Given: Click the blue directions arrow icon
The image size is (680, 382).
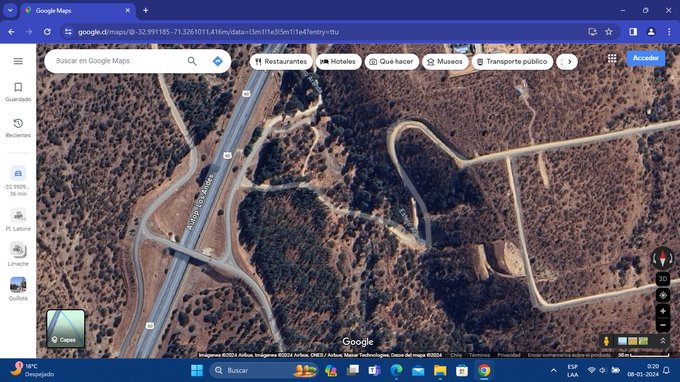Looking at the screenshot, I should [218, 61].
